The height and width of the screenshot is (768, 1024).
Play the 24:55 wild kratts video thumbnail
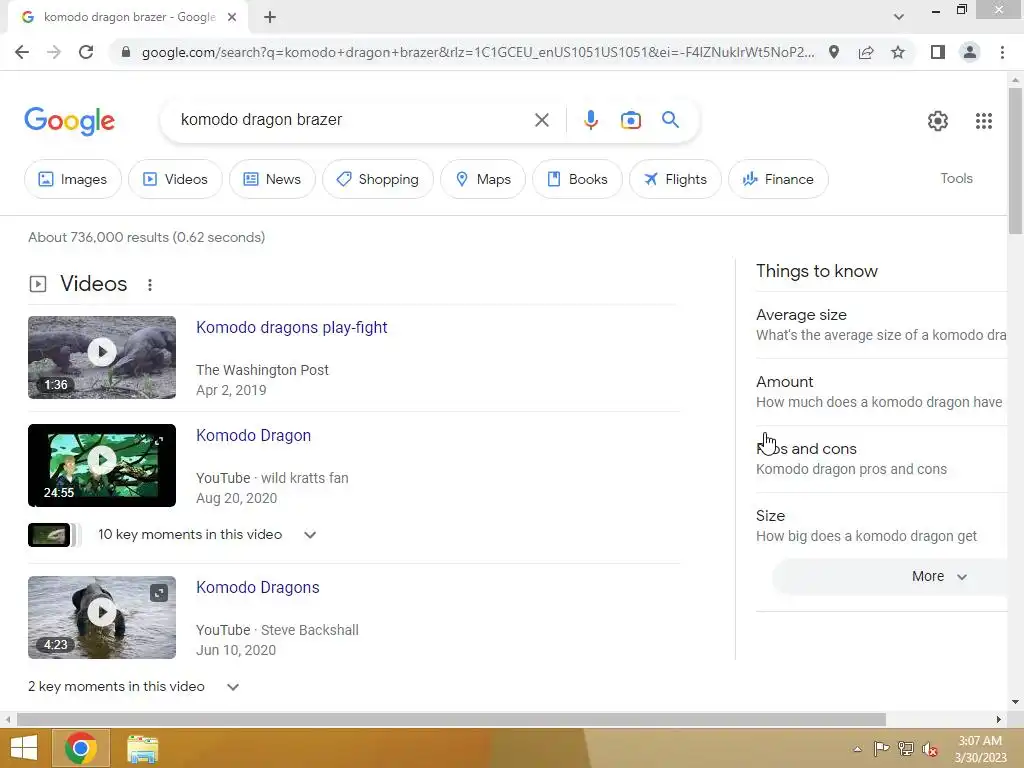[102, 465]
